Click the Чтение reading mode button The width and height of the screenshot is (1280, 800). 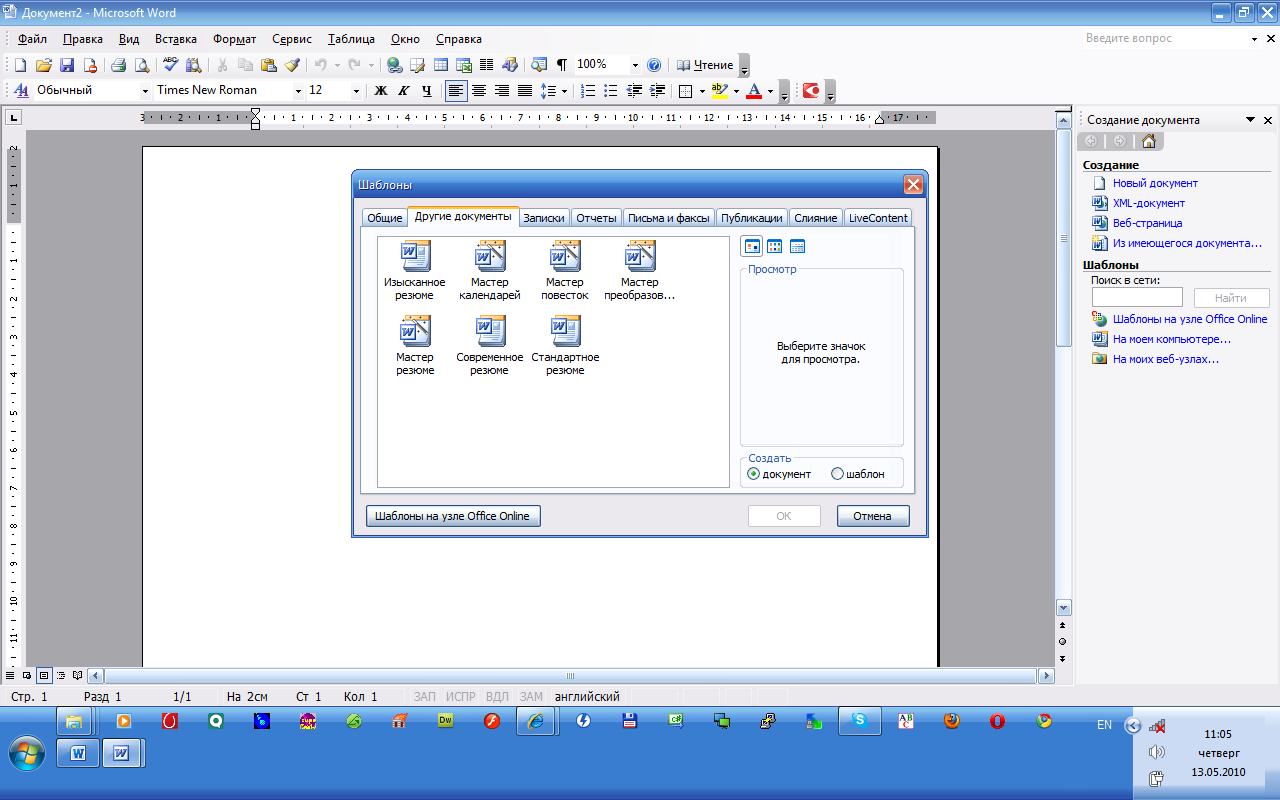coord(705,65)
